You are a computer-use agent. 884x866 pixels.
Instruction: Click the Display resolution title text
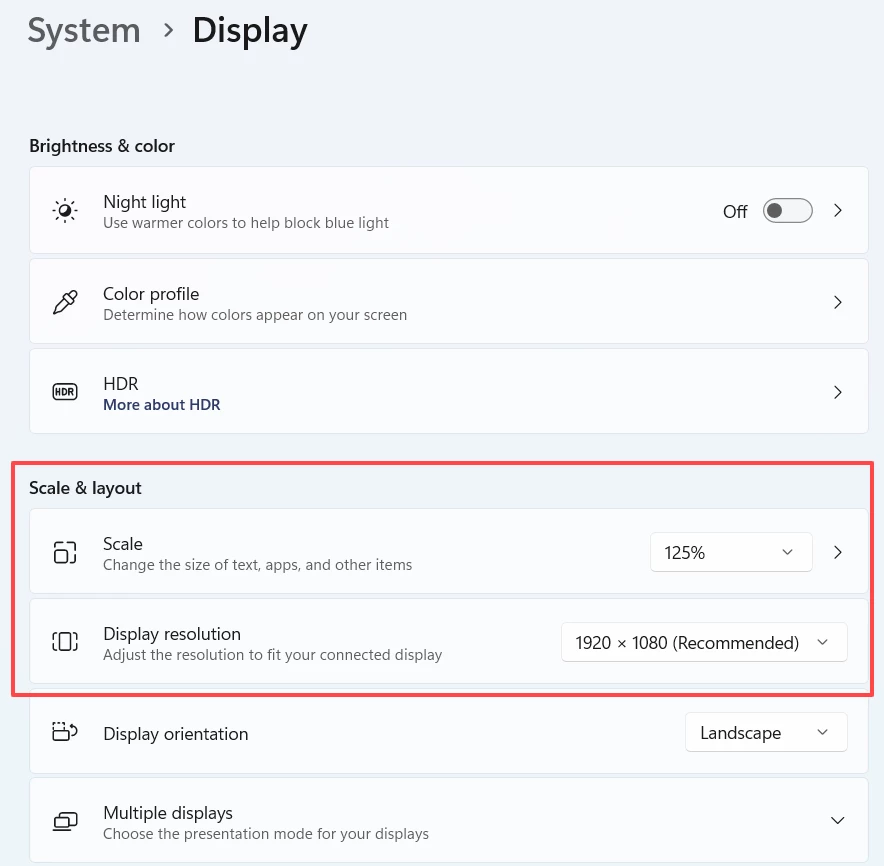coord(172,634)
